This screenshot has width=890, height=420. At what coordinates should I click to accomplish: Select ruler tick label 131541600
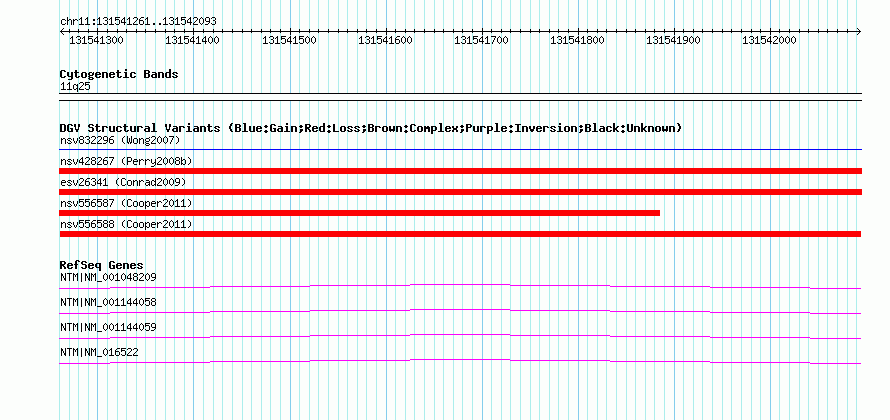385,41
